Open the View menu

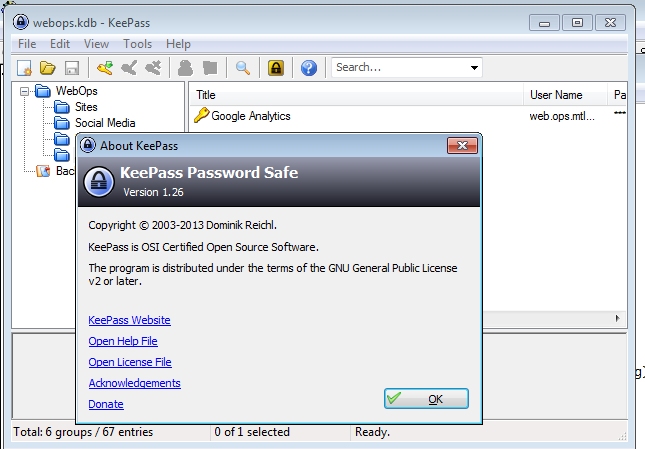[97, 44]
